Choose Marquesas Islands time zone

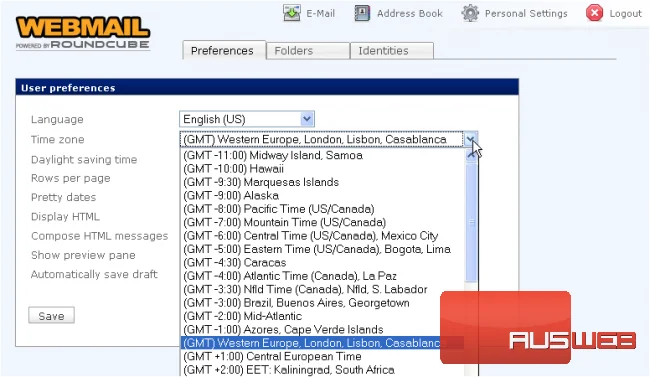pos(323,182)
